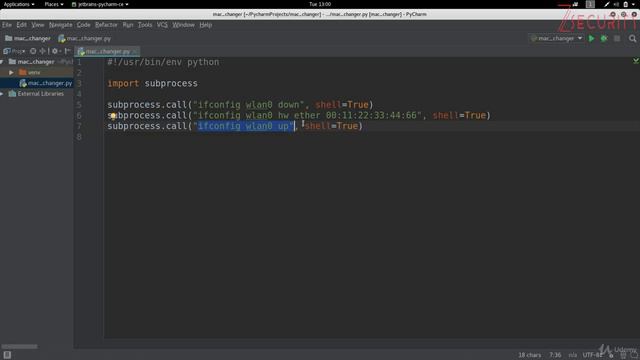The height and width of the screenshot is (360, 640).
Task: Click the 'ifconfig wlan0 down' string
Action: coord(249,105)
